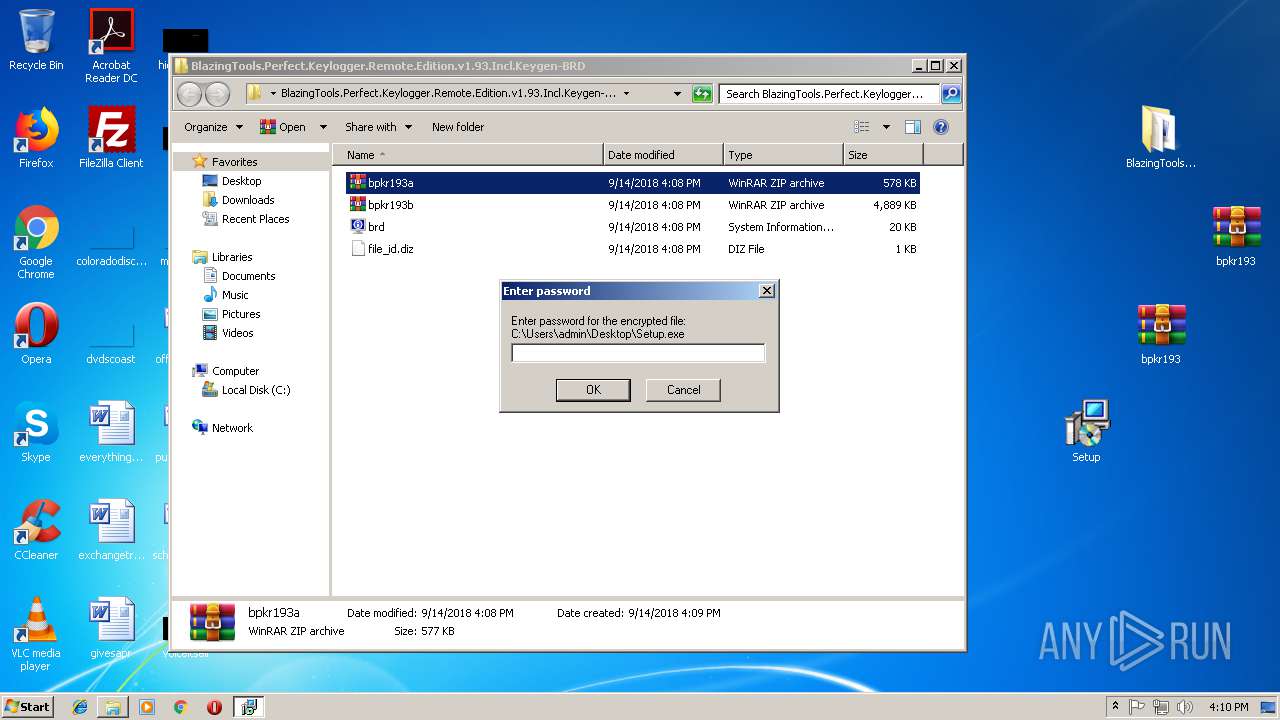Click the taskbar clock showing 4:10 PM
This screenshot has width=1280, height=720.
click(1228, 707)
